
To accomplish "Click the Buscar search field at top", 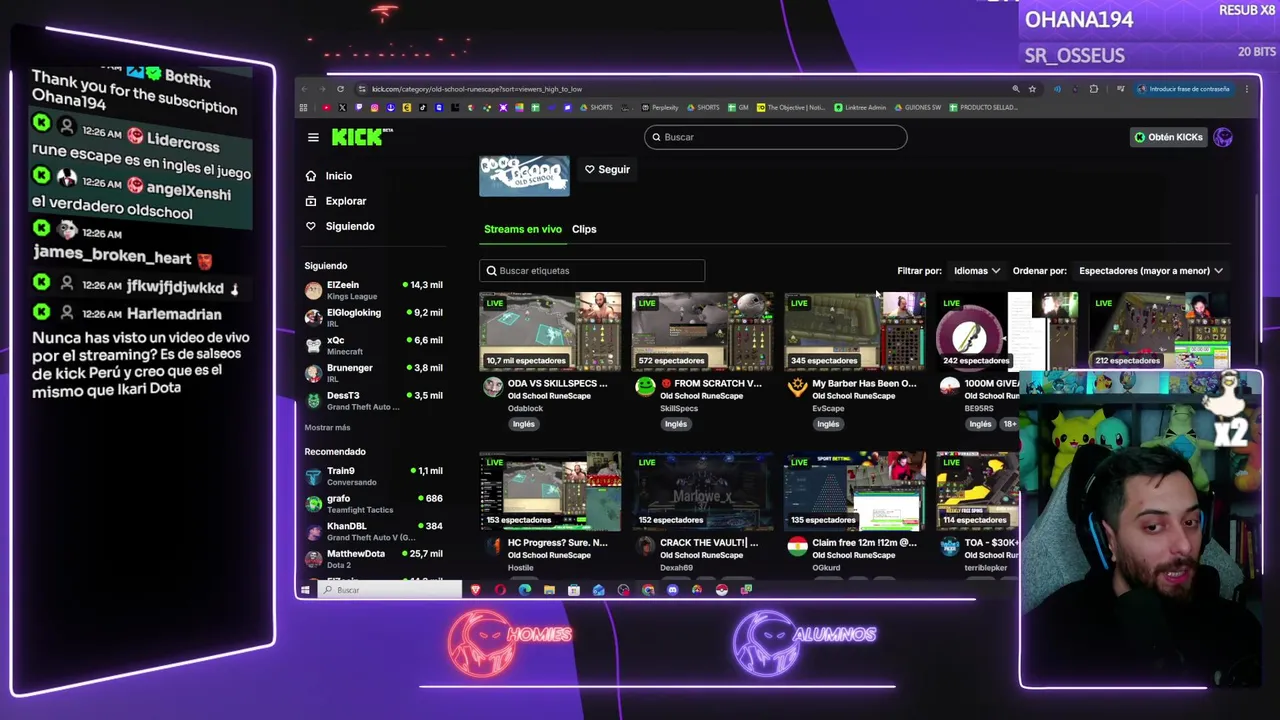I will (775, 137).
